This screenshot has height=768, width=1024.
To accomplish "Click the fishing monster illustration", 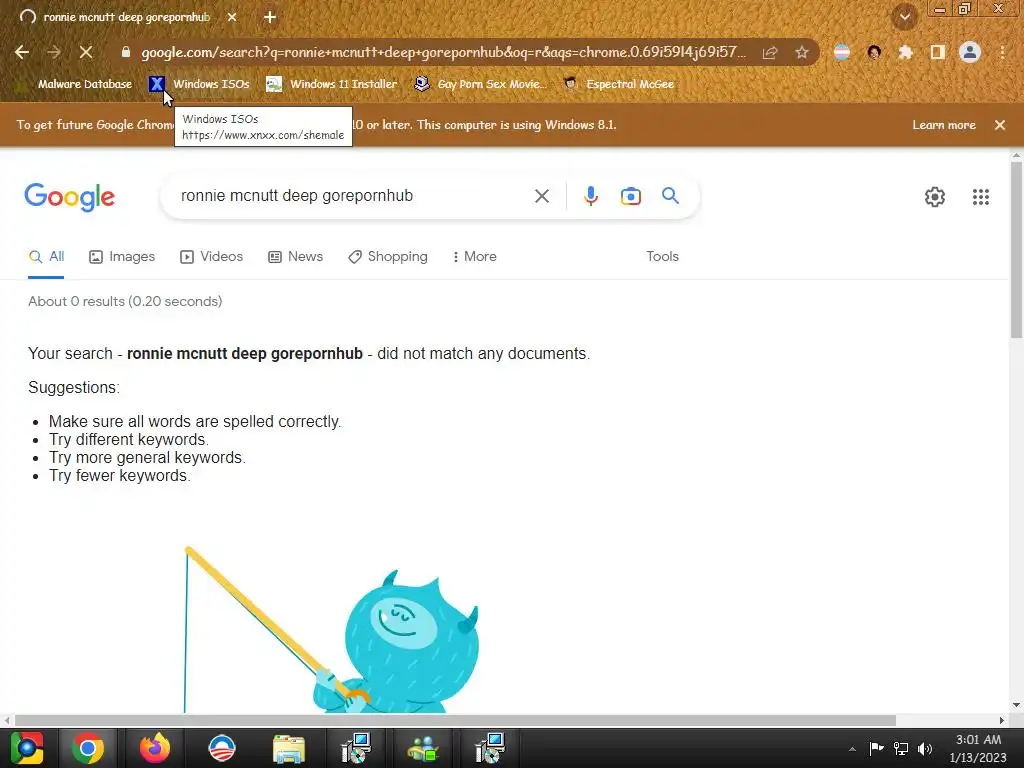I will click(331, 630).
